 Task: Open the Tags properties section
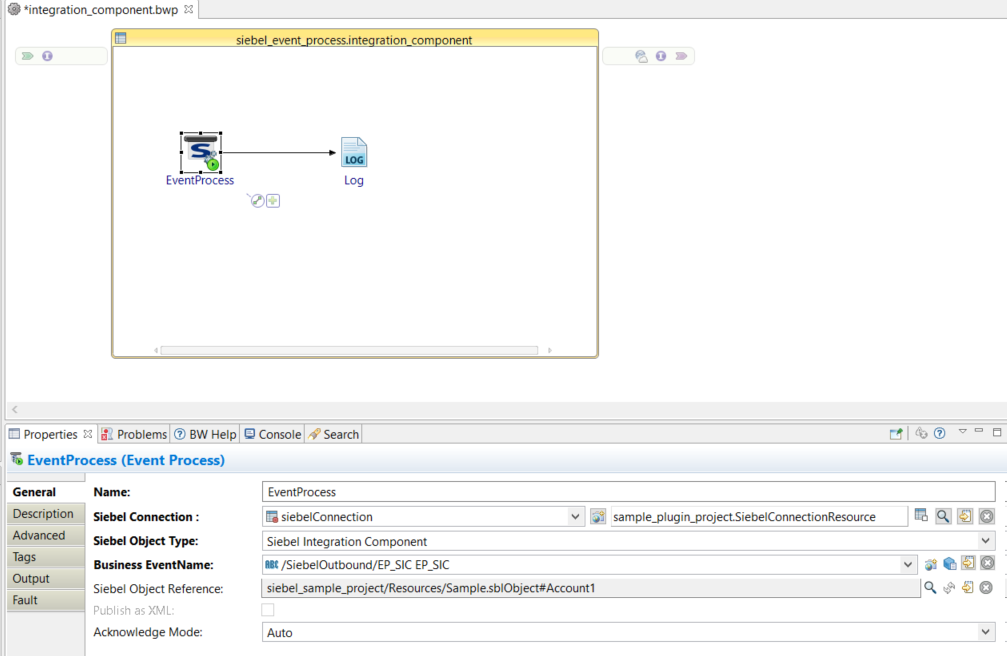46,557
